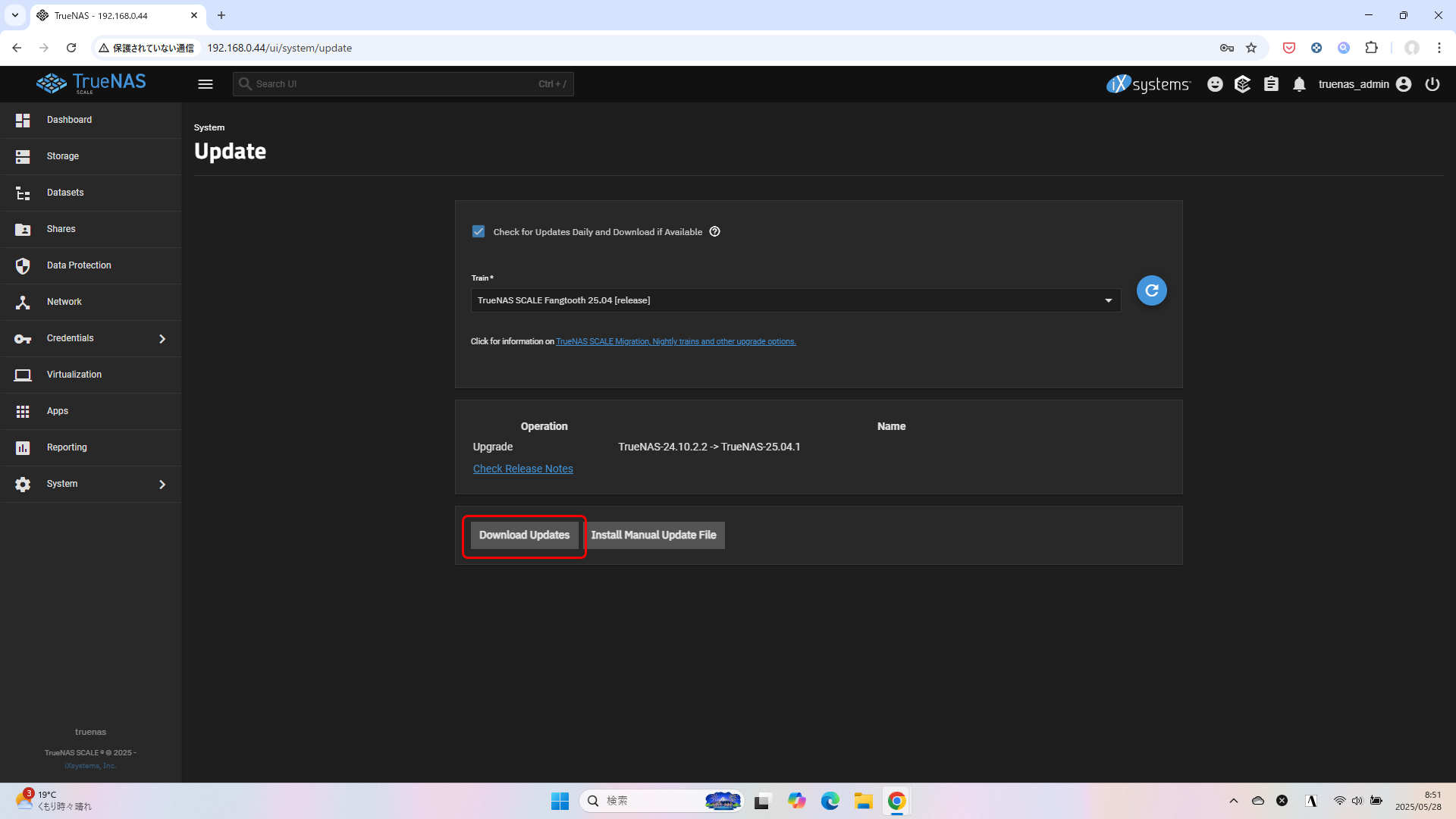The height and width of the screenshot is (819, 1456).
Task: Click the Datasets tree icon
Action: [23, 193]
